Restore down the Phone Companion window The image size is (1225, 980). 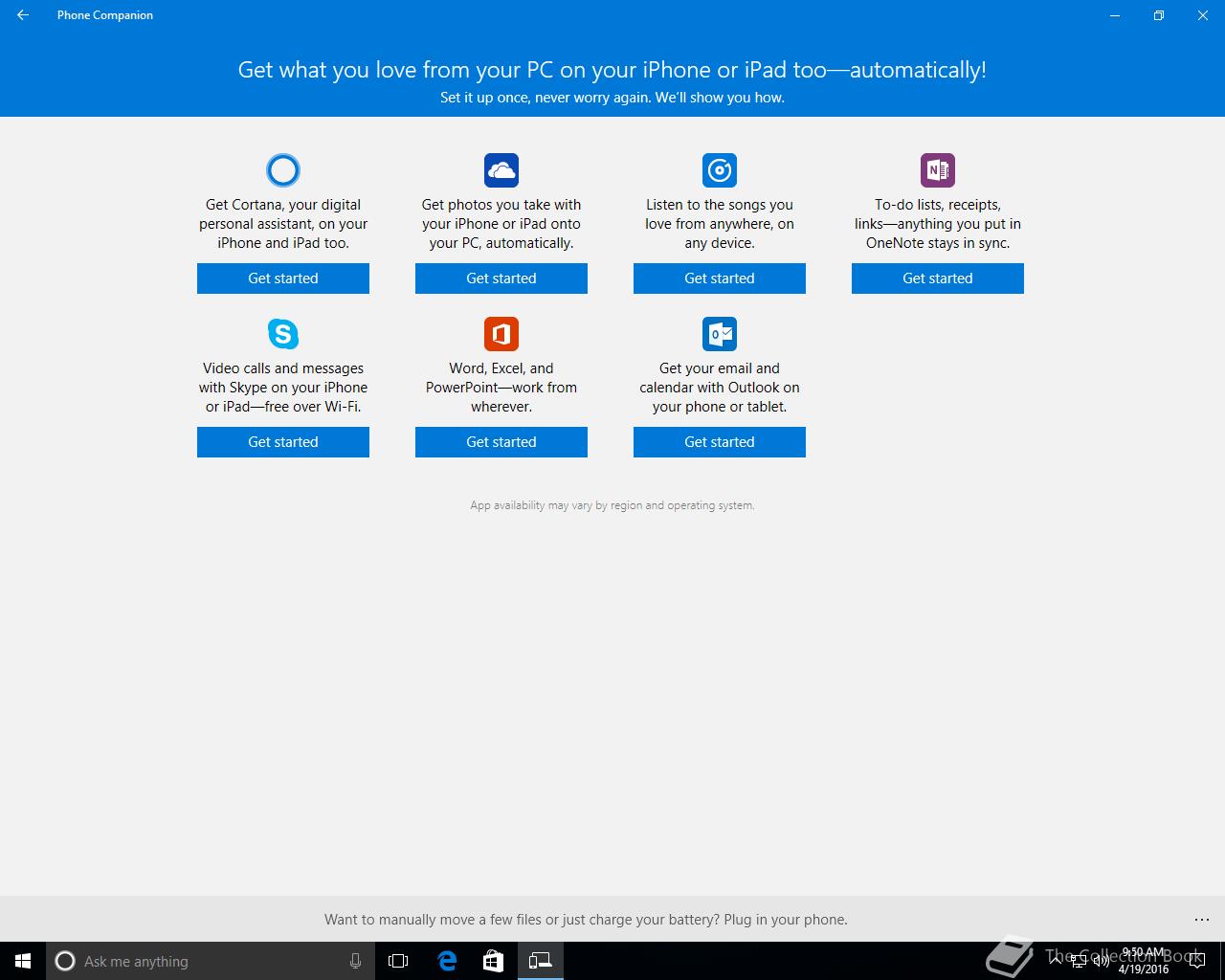coord(1158,15)
